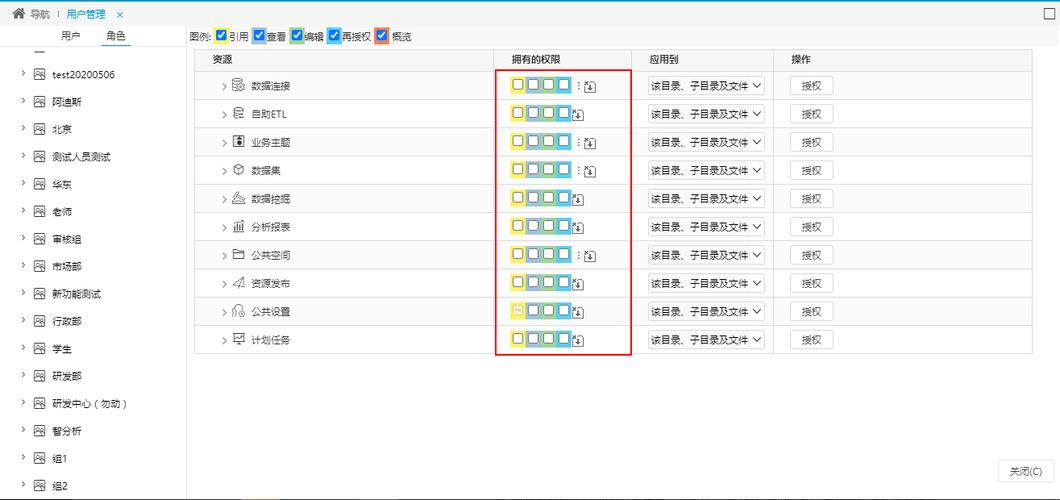Image resolution: width=1060 pixels, height=500 pixels.
Task: Click the role icon beside test20200506
Action: click(x=39, y=74)
